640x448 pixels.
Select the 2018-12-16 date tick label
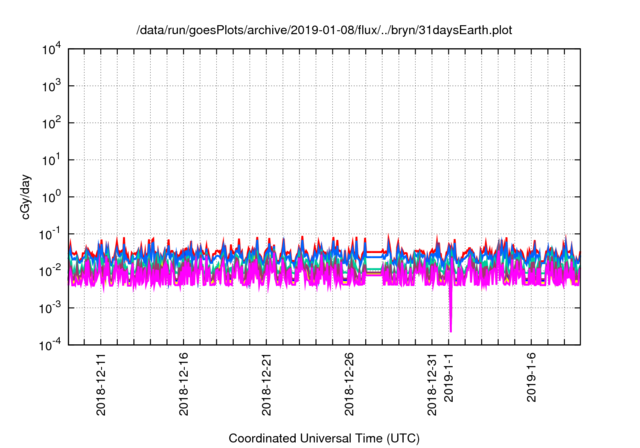184,384
